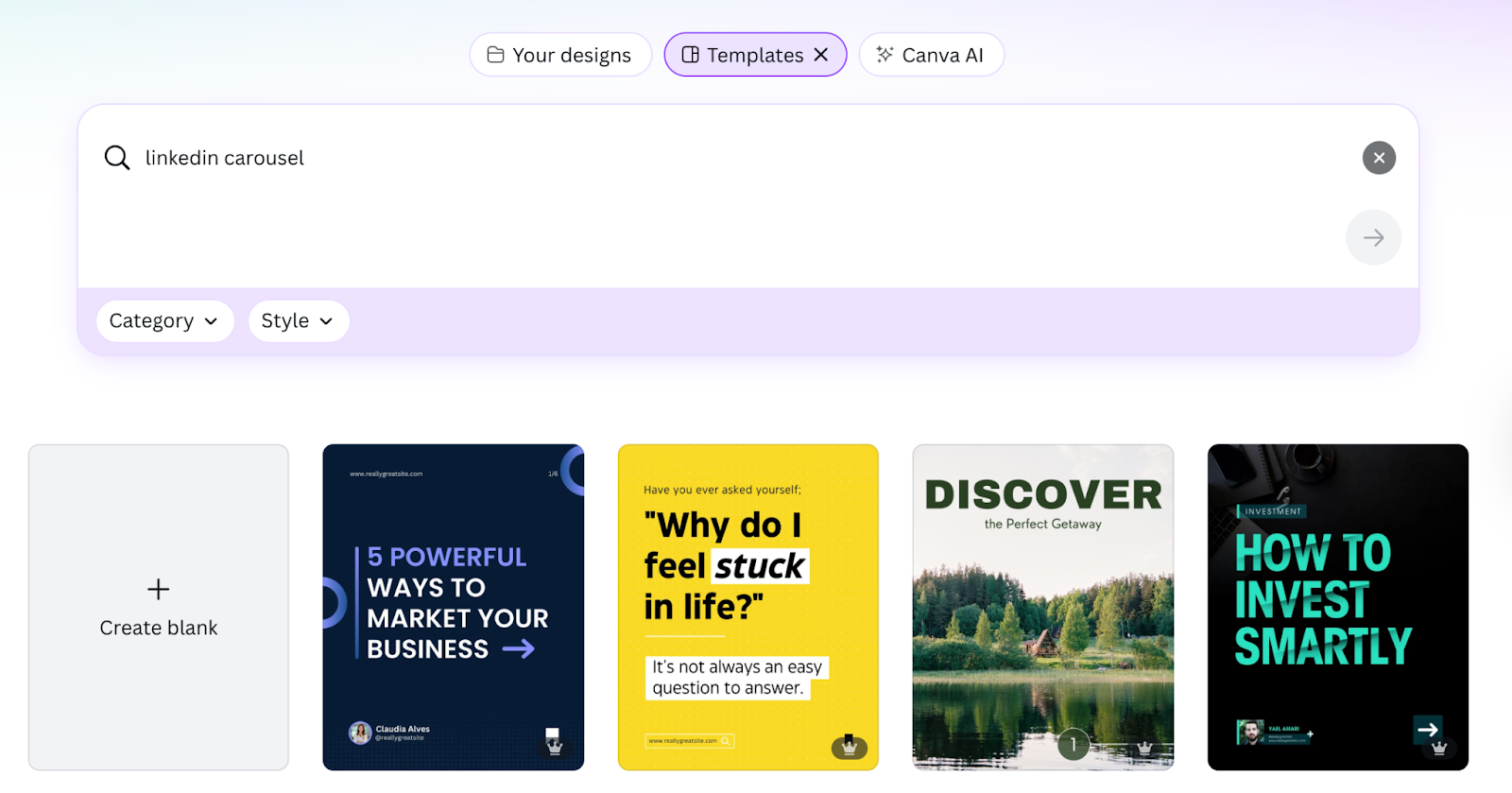
Task: Switch to the Canva AI tab
Action: pos(931,55)
